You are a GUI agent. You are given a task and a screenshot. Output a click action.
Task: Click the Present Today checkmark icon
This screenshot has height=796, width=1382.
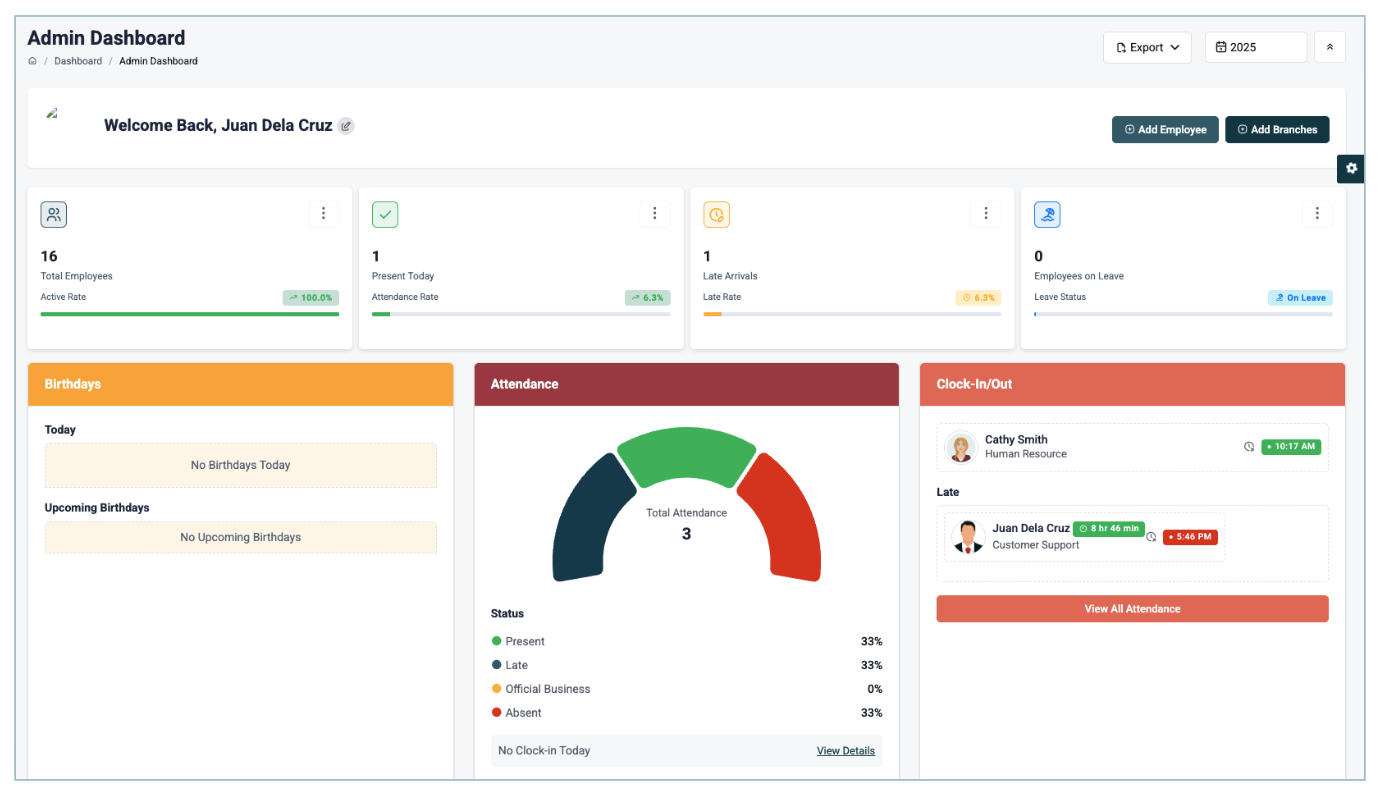tap(385, 214)
